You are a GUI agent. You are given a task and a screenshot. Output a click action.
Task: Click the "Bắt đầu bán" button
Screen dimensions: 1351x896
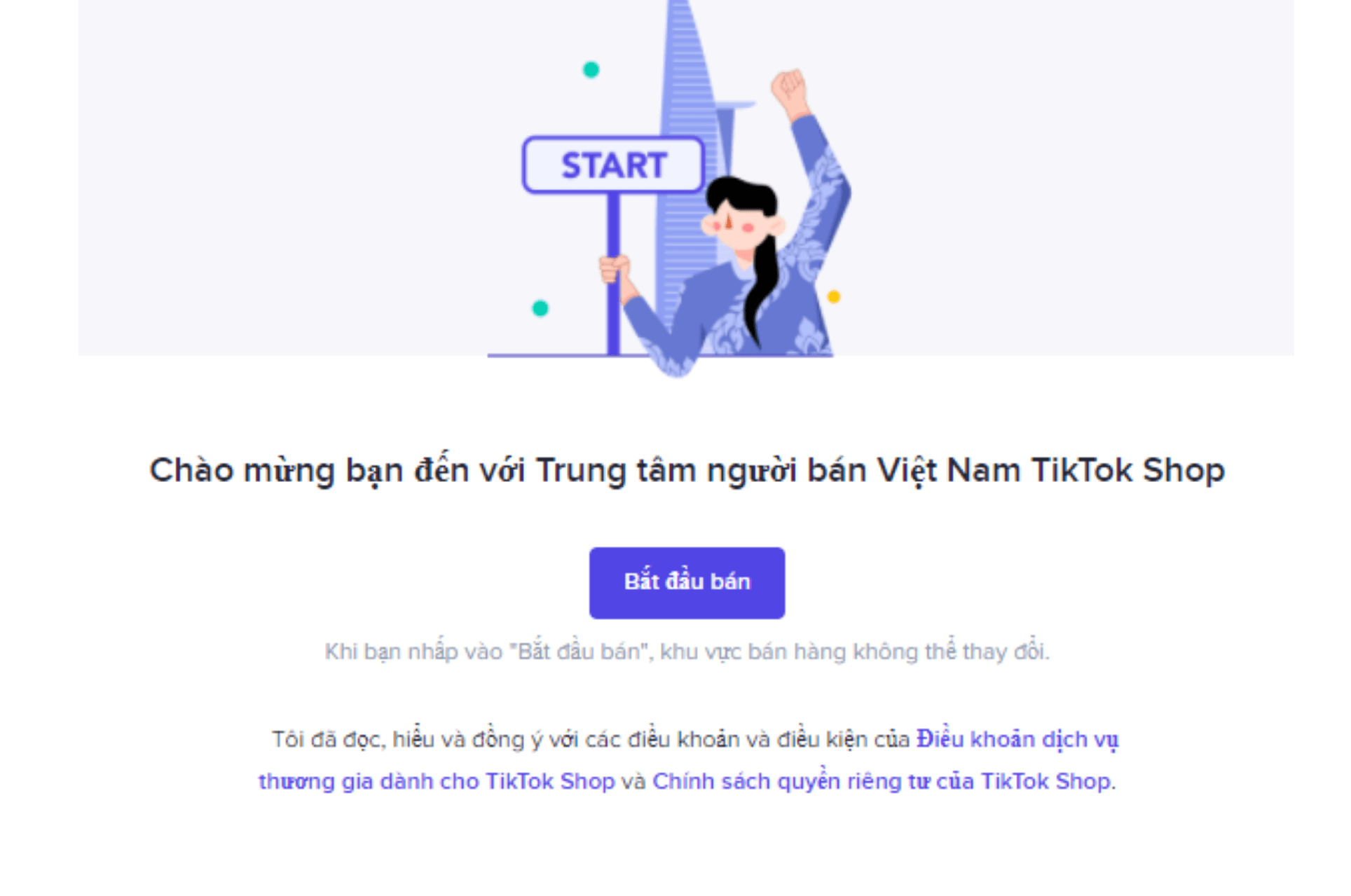(687, 582)
